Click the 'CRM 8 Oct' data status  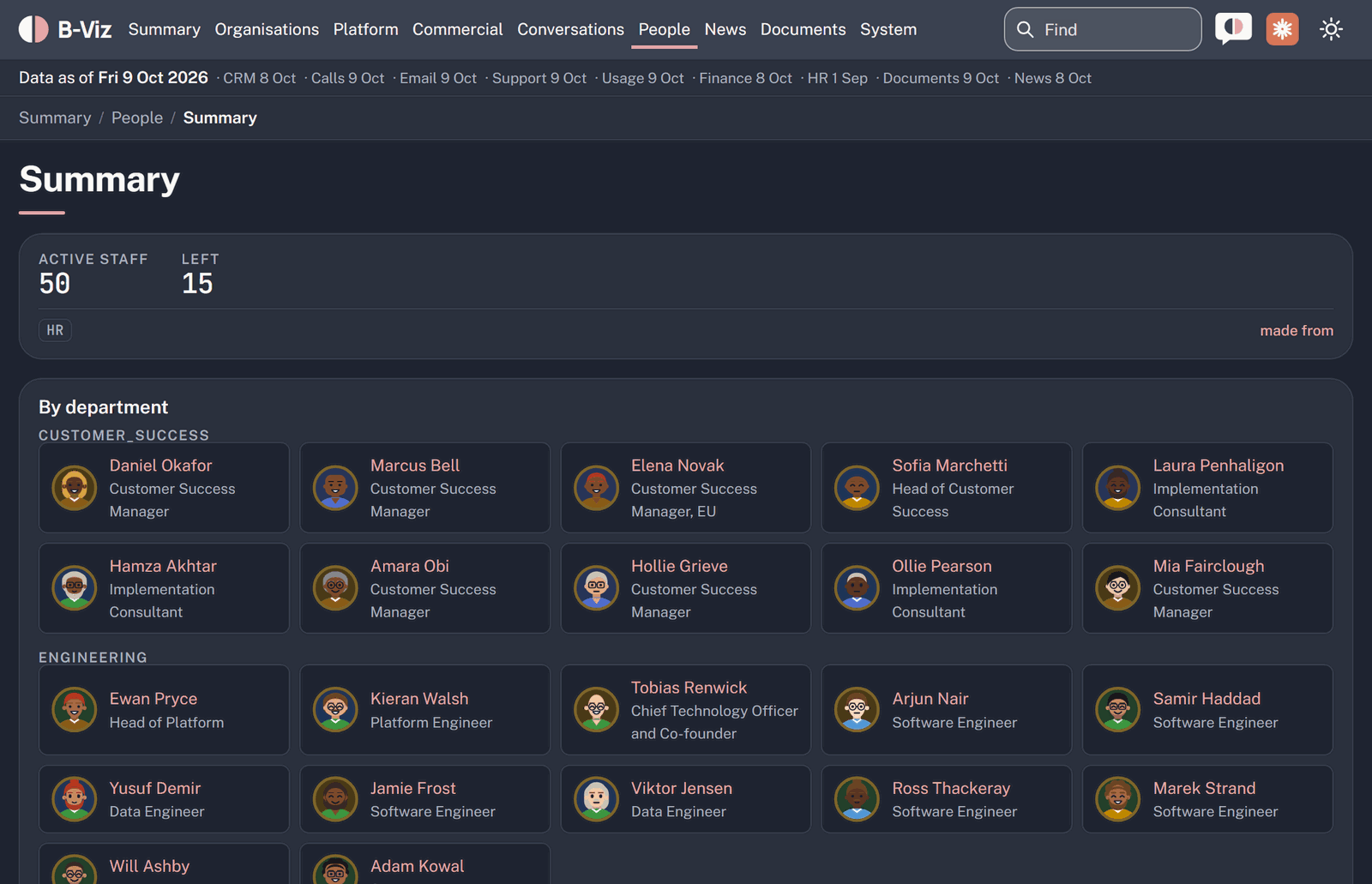pos(259,78)
